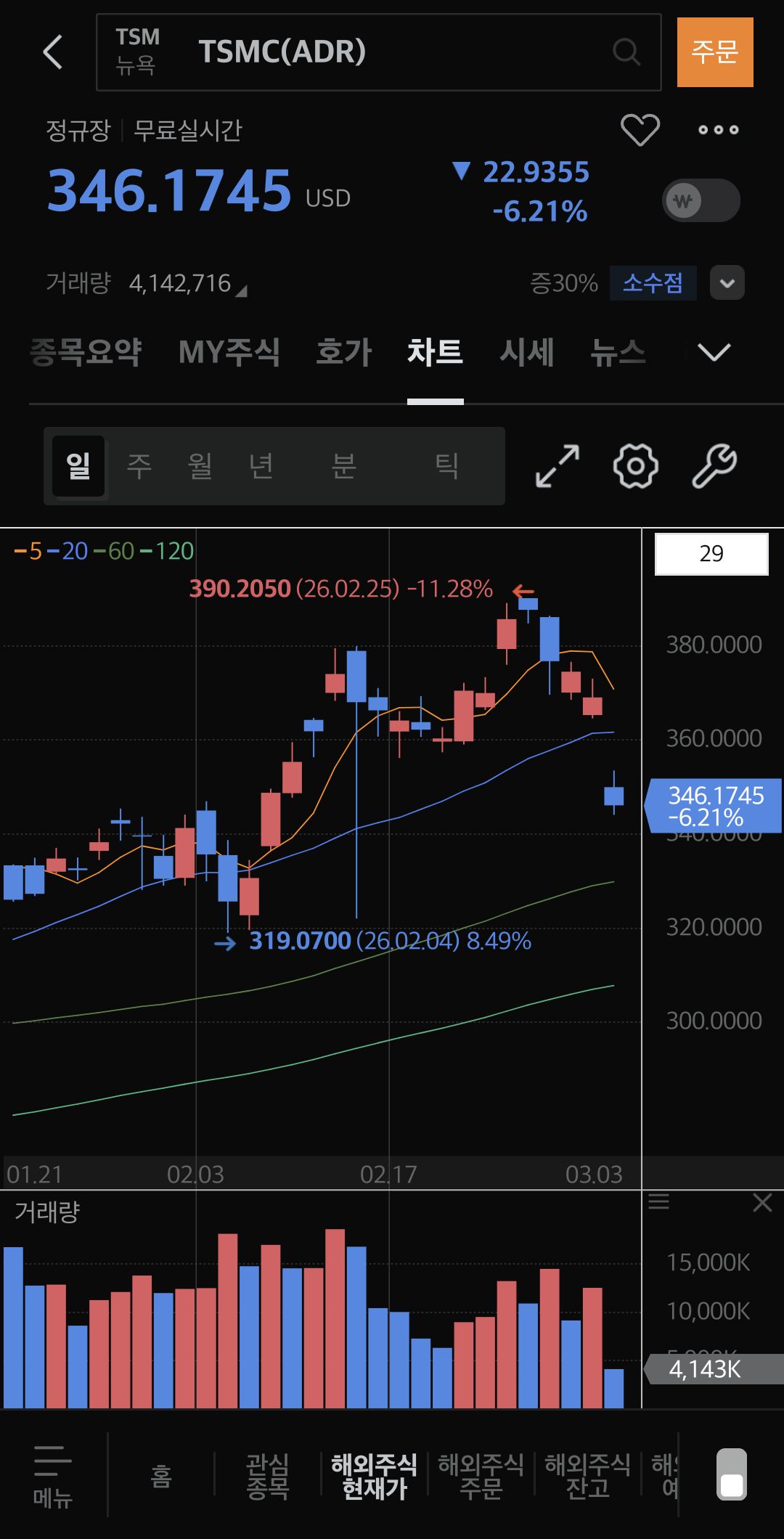Open chart settings gear icon

(636, 466)
